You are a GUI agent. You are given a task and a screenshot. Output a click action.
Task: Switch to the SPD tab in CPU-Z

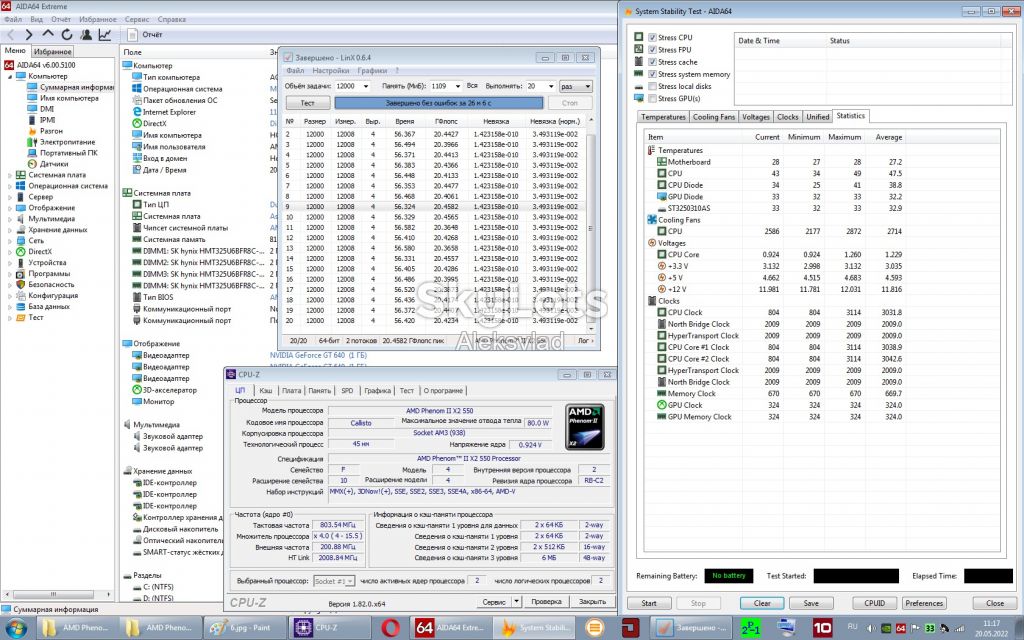(347, 391)
